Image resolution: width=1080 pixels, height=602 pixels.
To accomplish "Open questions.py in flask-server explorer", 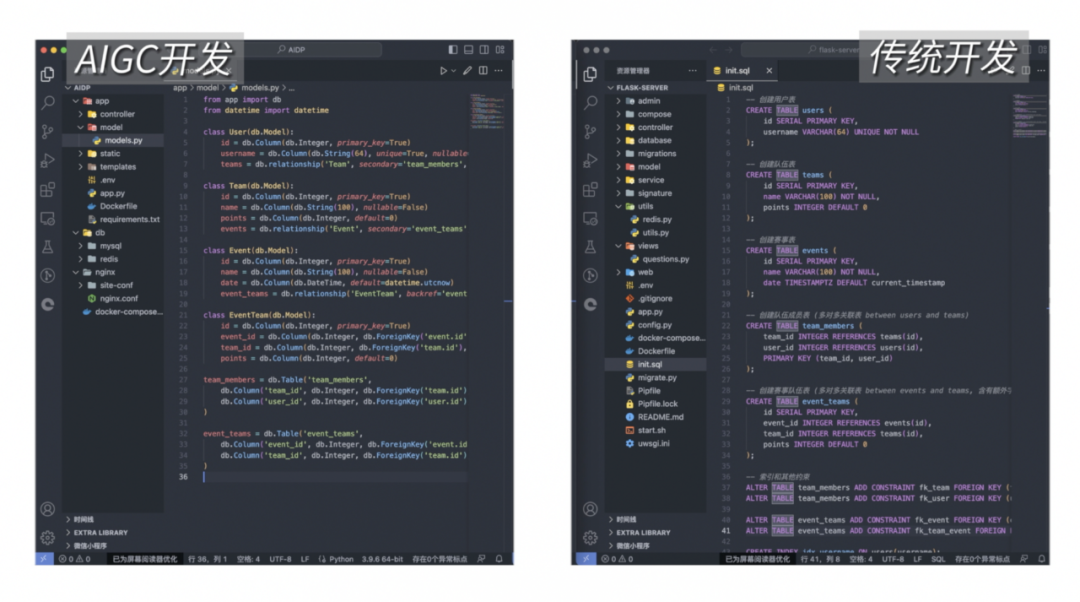I will pyautogui.click(x=665, y=260).
